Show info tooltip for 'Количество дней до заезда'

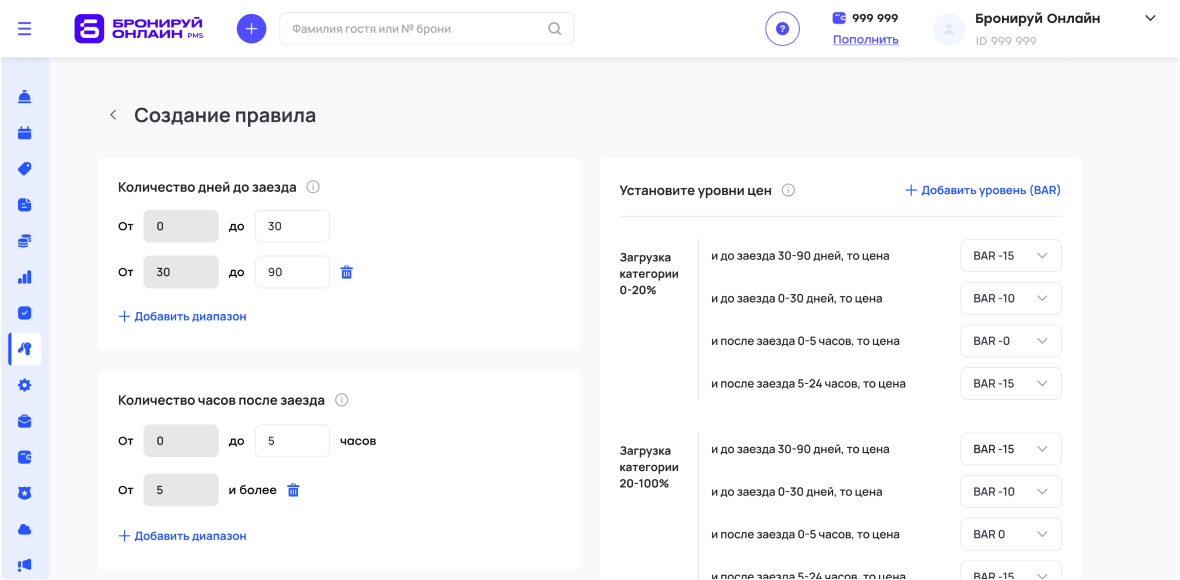click(313, 187)
